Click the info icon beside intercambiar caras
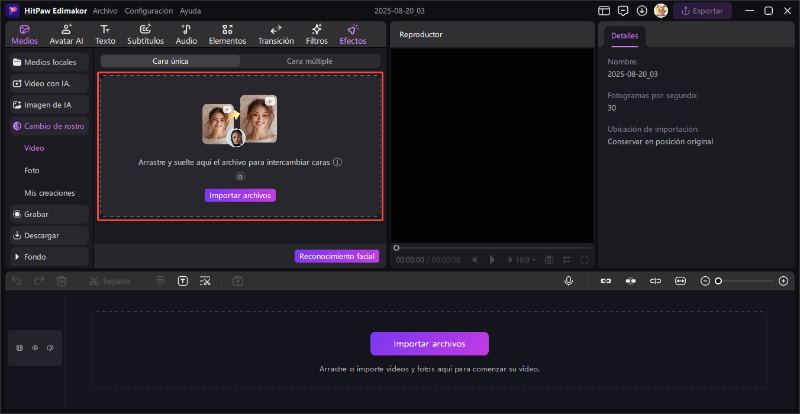The width and height of the screenshot is (800, 414). coord(337,162)
